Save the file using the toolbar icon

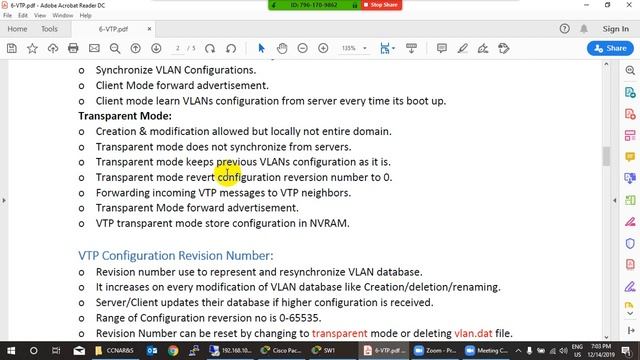pos(12,49)
